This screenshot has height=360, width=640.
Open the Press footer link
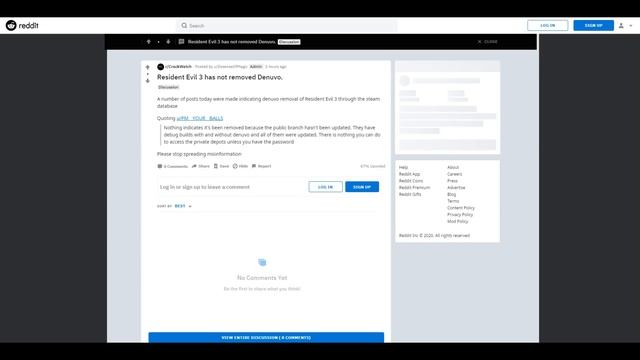tap(452, 181)
